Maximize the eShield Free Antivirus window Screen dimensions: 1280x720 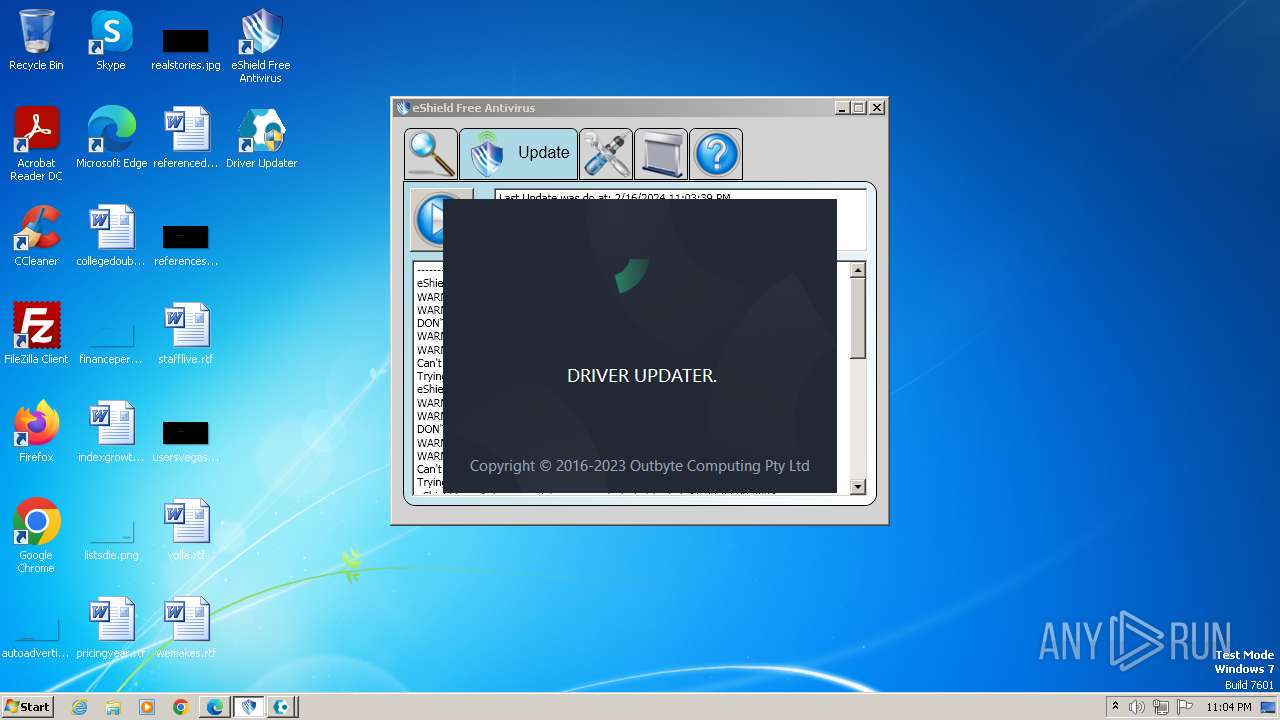[859, 108]
